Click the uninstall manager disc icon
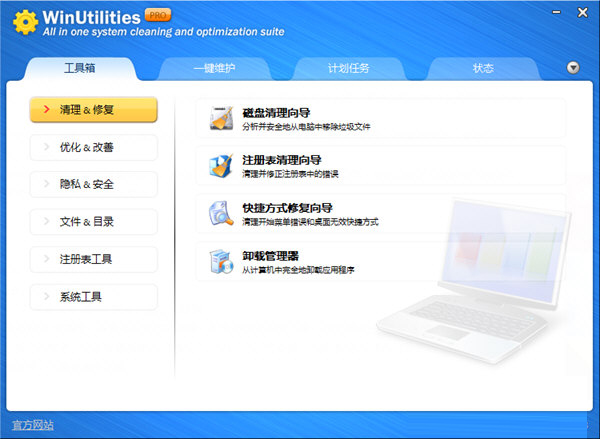 [x=220, y=261]
